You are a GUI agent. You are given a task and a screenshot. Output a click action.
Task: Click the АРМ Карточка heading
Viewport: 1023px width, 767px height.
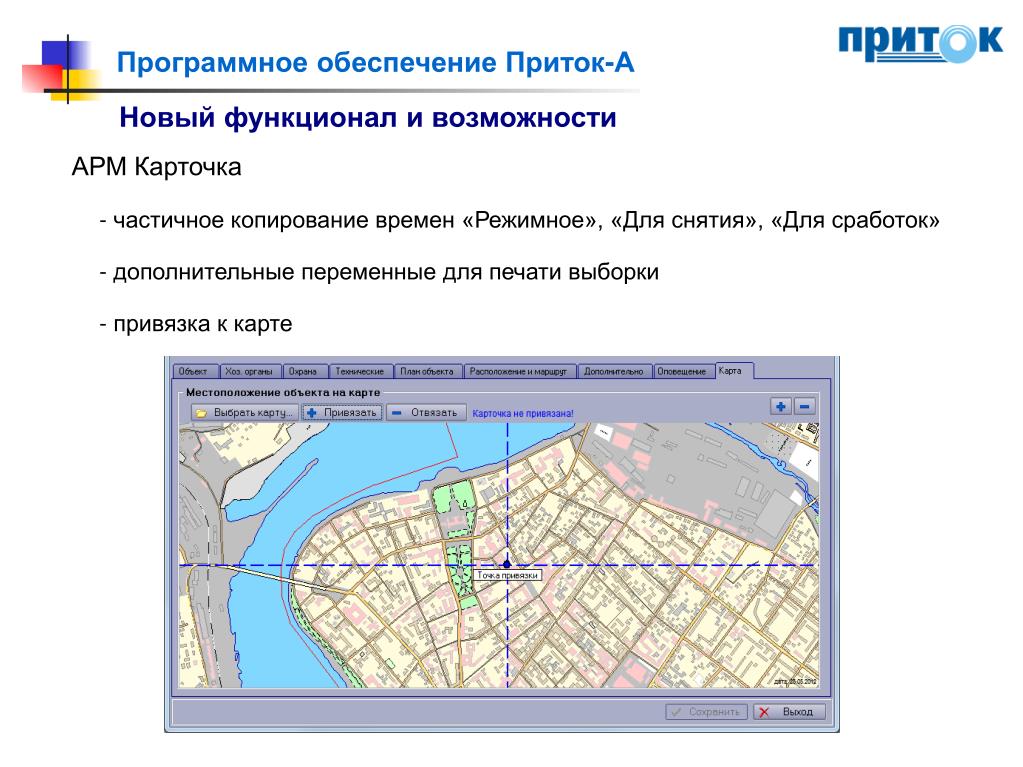[x=157, y=167]
